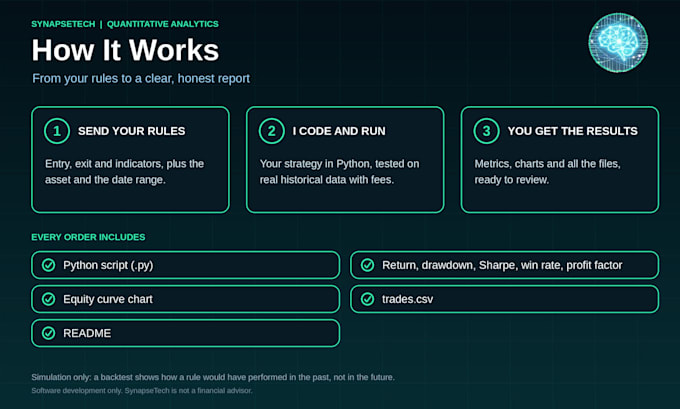
Task: Click subtitle From your rules to a clear, honest report
Action: 141,79
